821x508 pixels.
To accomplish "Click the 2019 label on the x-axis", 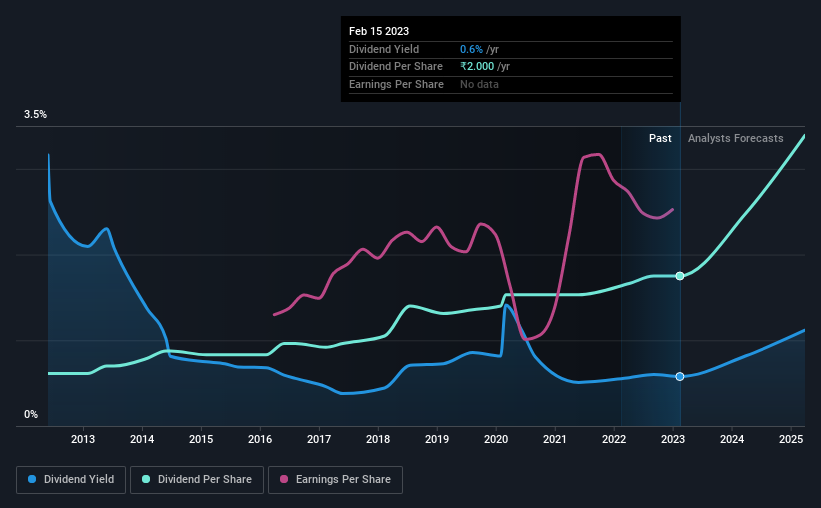I will pos(437,439).
